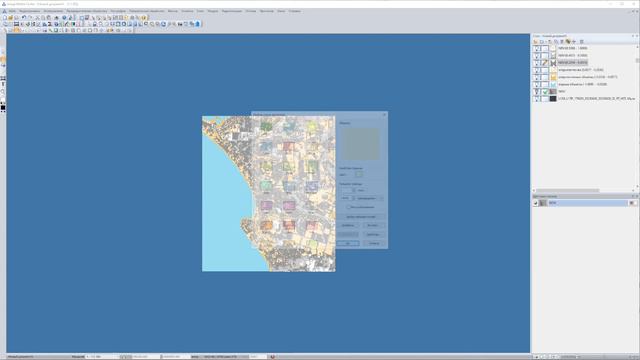
Task: Click OK button in the style dialog
Action: click(x=348, y=243)
